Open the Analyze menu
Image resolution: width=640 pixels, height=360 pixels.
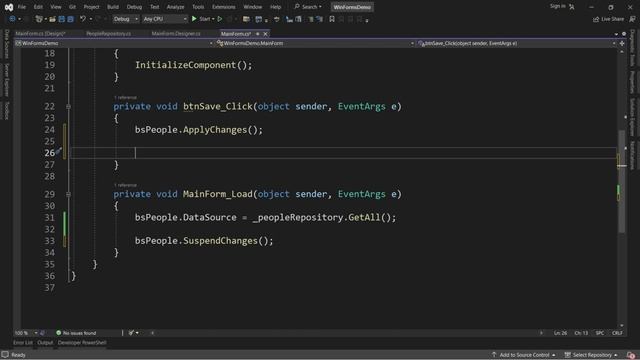176,7
